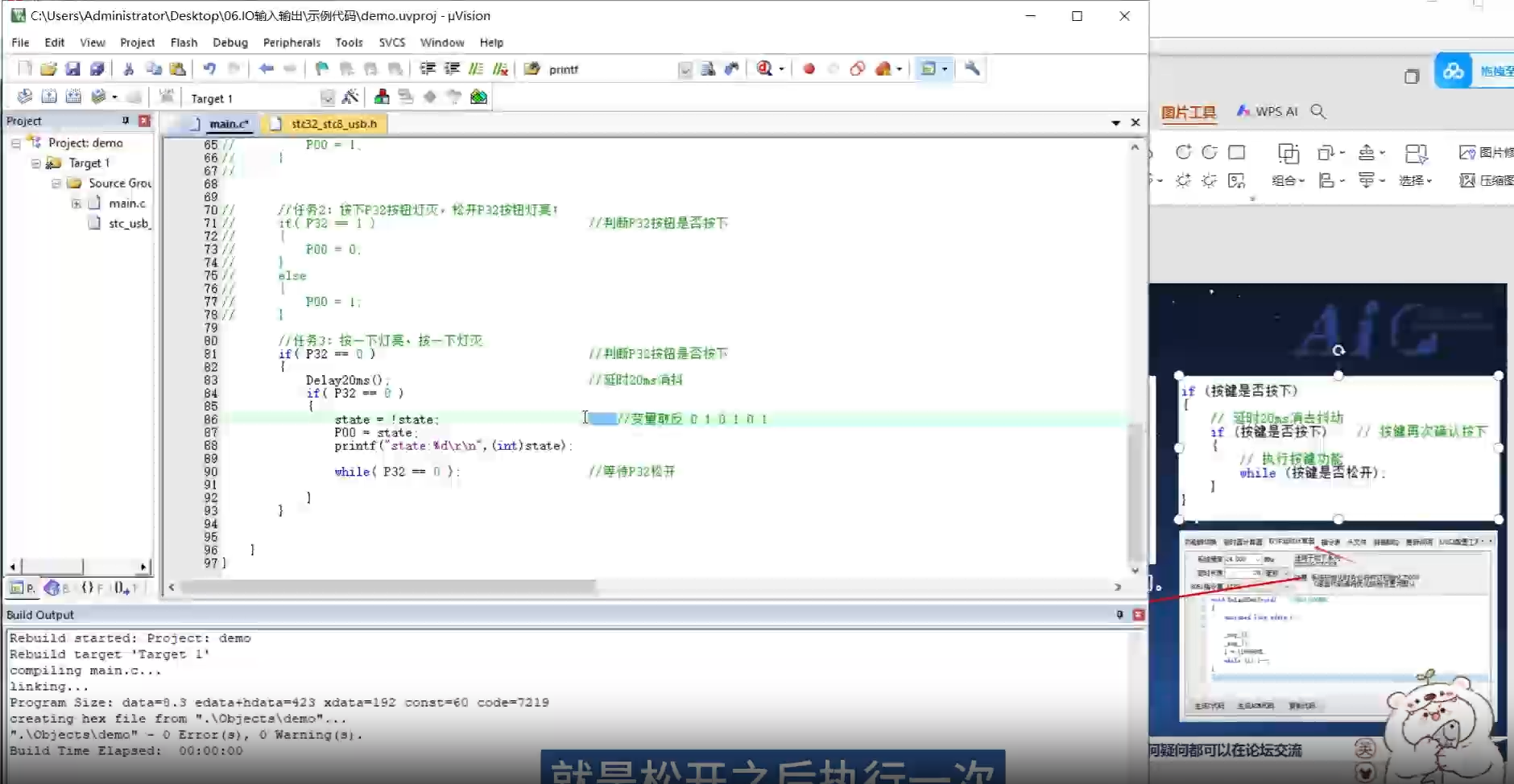1514x784 pixels.
Task: Click the blue Undo arrow icon
Action: click(209, 69)
